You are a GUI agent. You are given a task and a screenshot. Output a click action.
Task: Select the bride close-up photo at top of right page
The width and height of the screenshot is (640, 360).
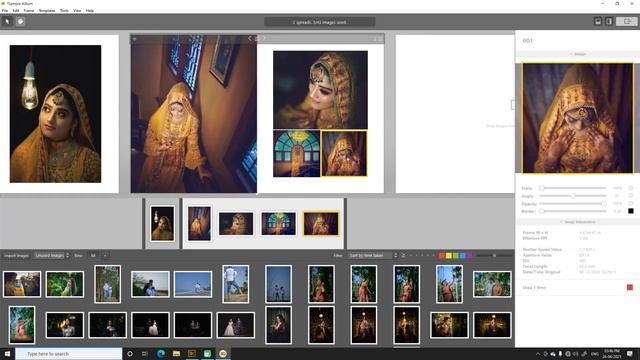click(320, 90)
